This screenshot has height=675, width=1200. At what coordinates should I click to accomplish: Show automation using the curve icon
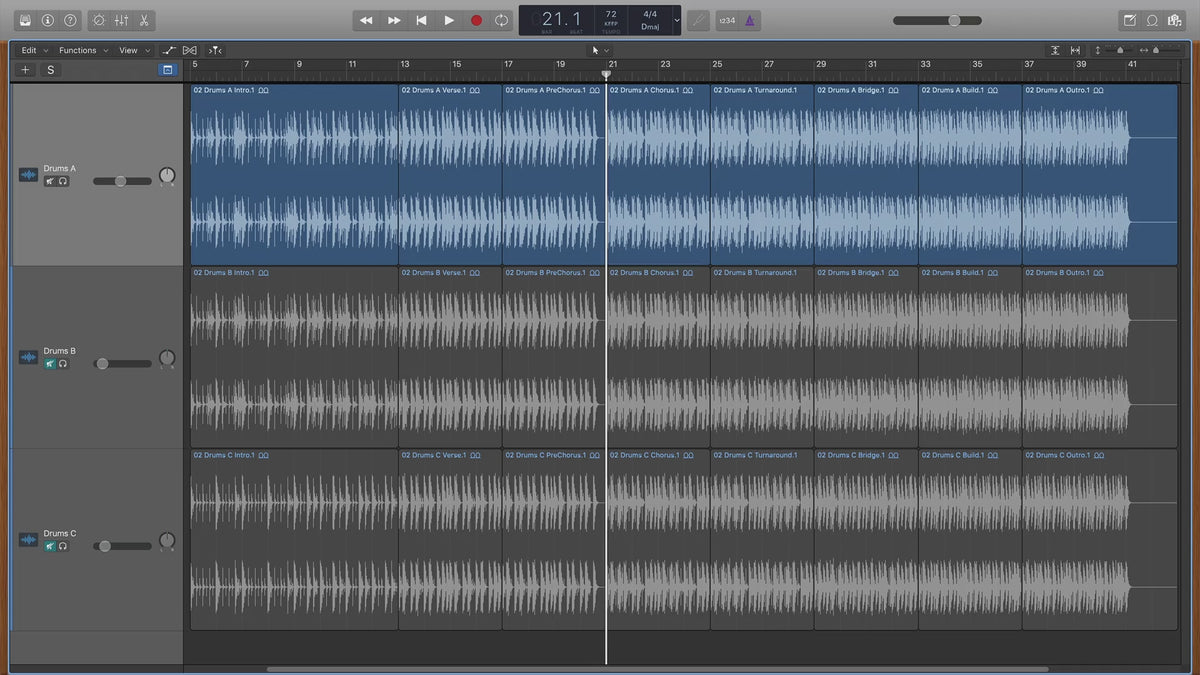pos(169,50)
